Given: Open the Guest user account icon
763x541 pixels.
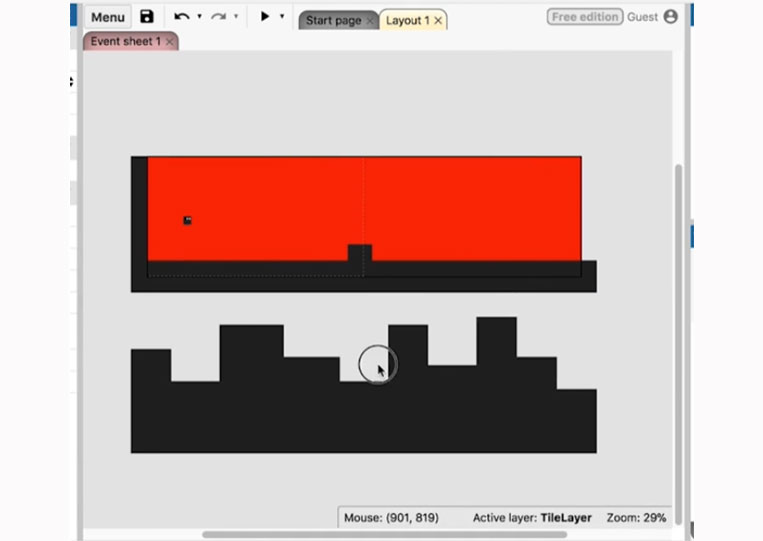Looking at the screenshot, I should tap(671, 17).
